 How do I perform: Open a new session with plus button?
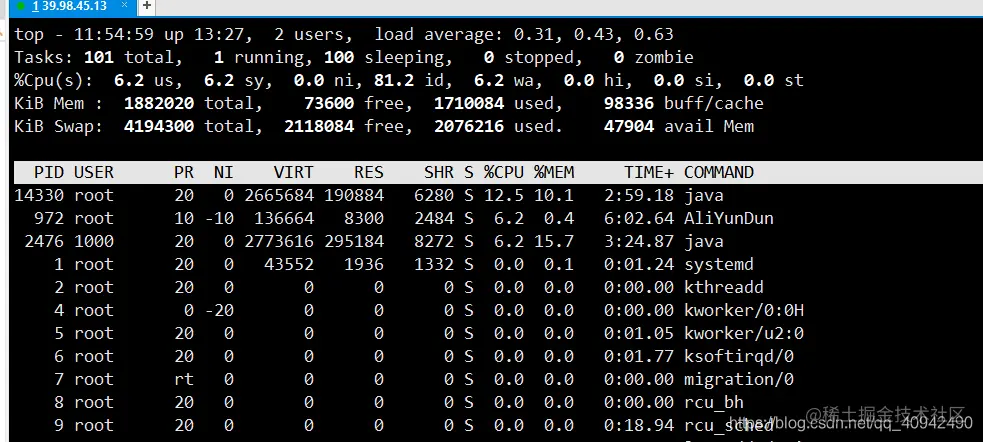[x=146, y=6]
